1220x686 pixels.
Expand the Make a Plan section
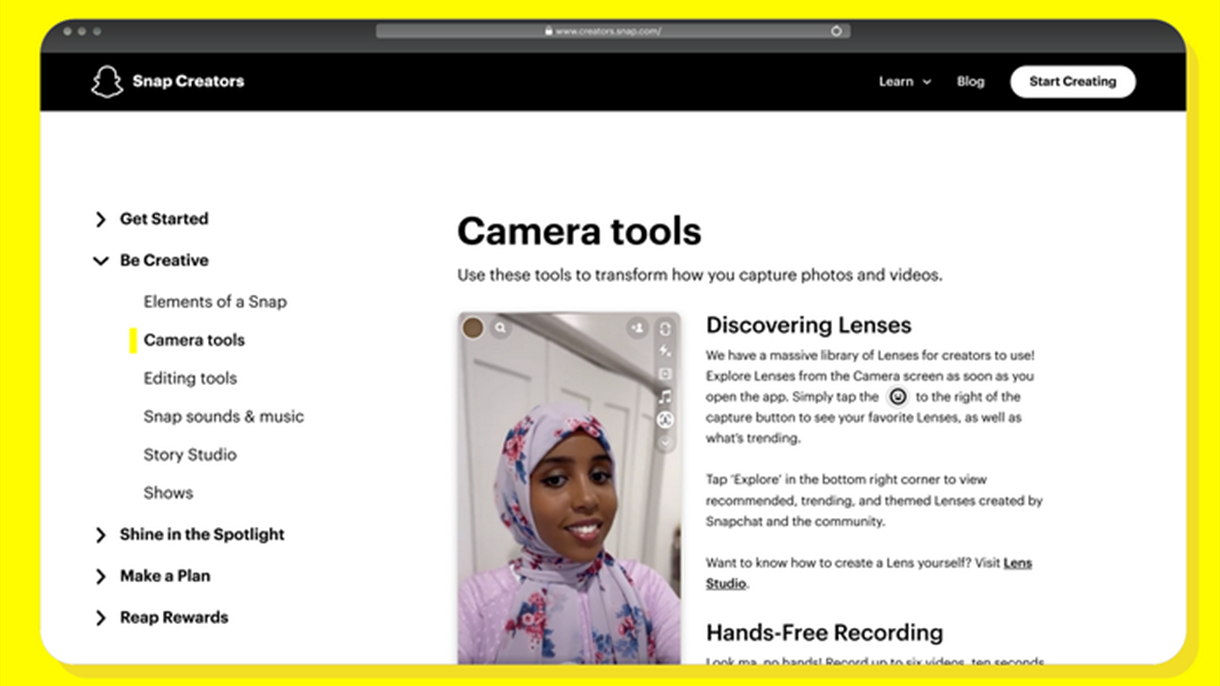[x=100, y=577]
